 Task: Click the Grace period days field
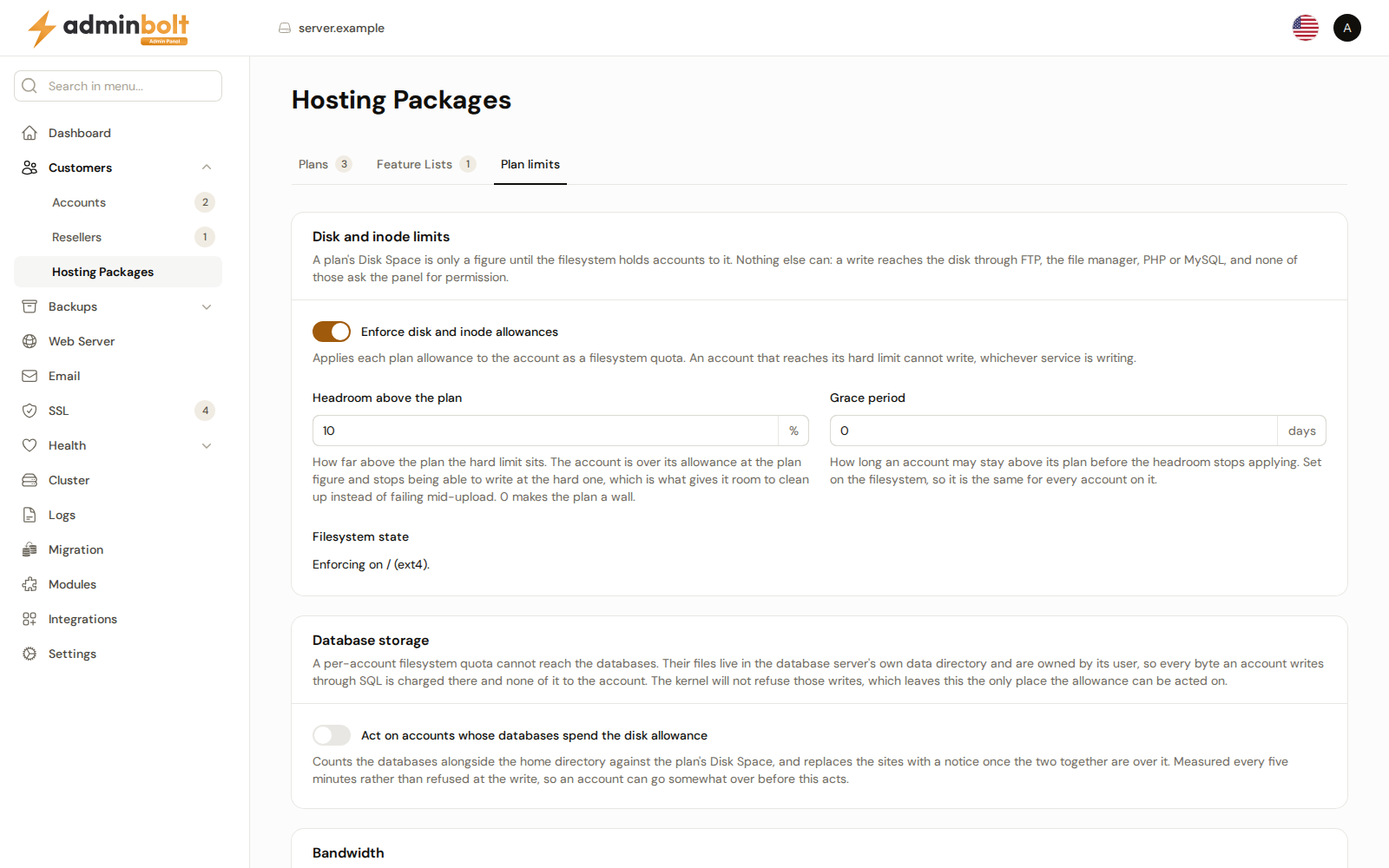pyautogui.click(x=1053, y=431)
